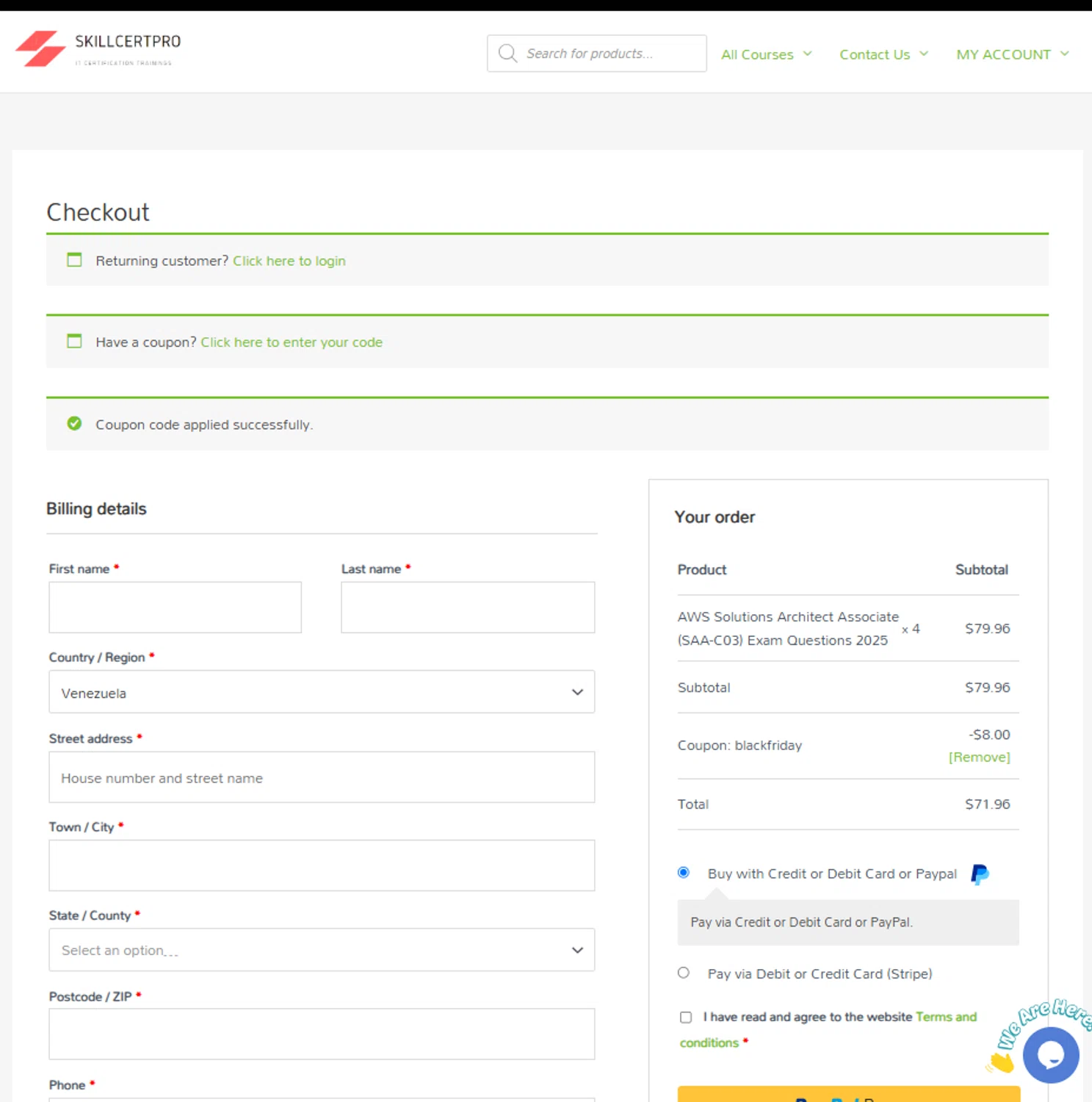Focus the Town / City field
Image resolution: width=1092 pixels, height=1102 pixels.
[x=322, y=865]
